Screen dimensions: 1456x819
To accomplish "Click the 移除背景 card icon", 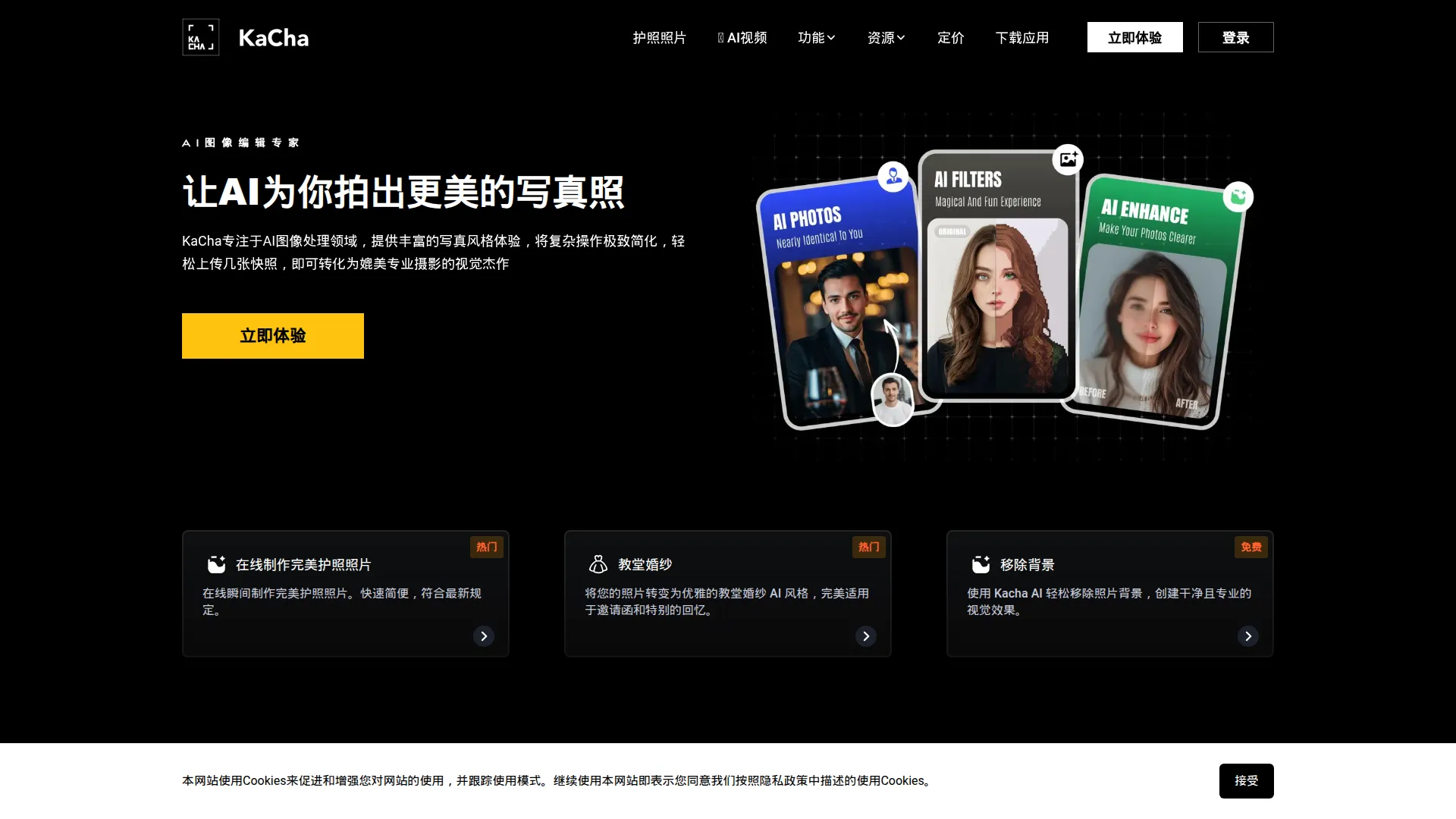I will coord(981,564).
